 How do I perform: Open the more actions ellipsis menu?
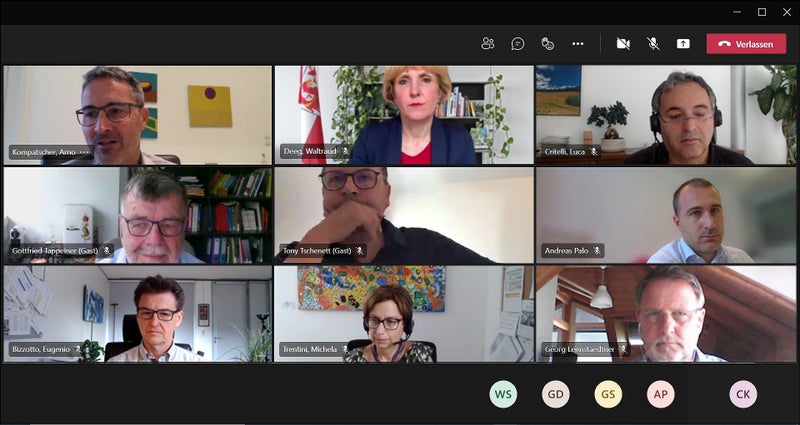click(578, 44)
